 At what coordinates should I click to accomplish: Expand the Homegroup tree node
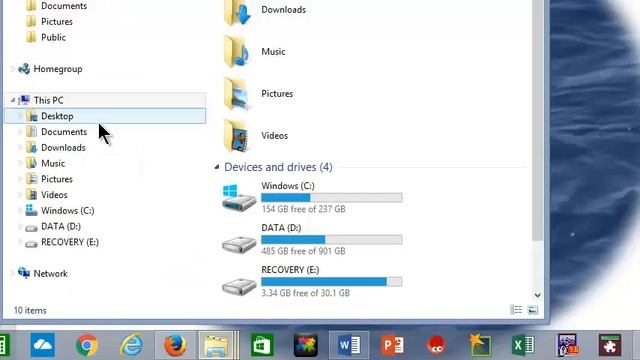[x=13, y=69]
